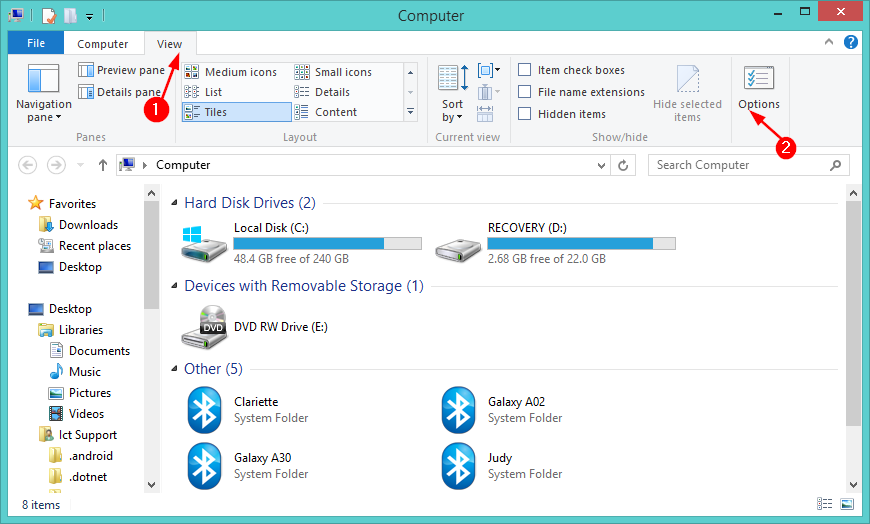Open the Galaxy A02 Bluetooth device
This screenshot has width=870, height=524.
(x=502, y=410)
